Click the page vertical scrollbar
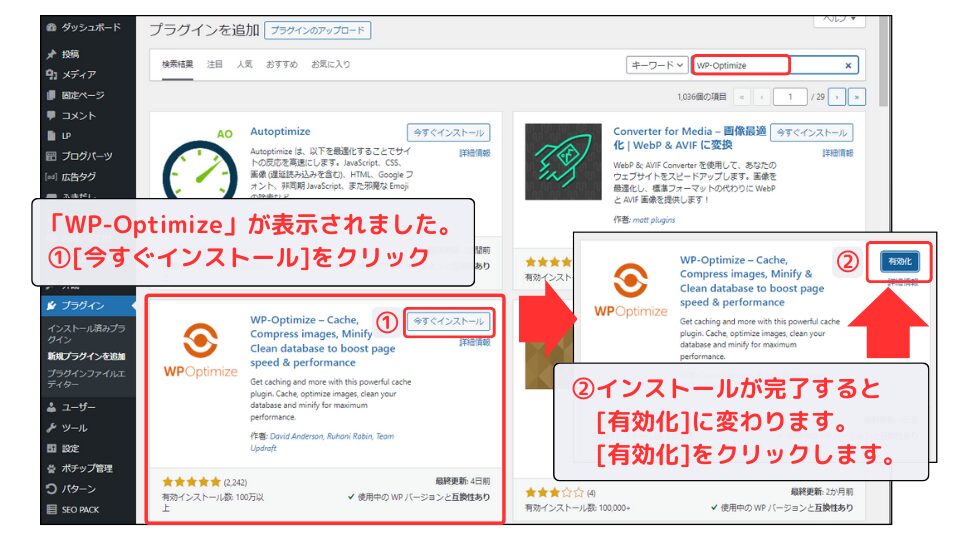 click(883, 61)
